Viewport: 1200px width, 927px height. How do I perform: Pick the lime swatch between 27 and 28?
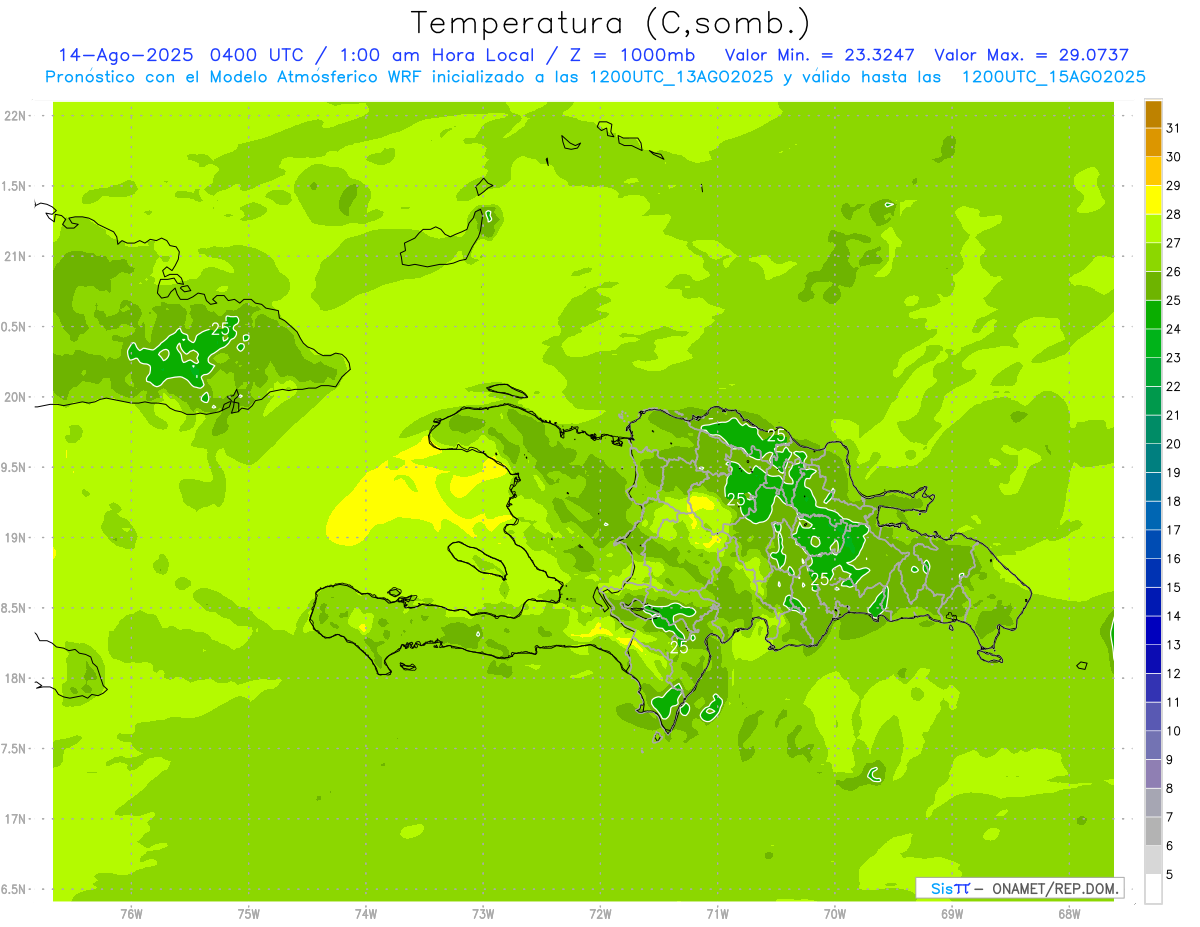1153,229
